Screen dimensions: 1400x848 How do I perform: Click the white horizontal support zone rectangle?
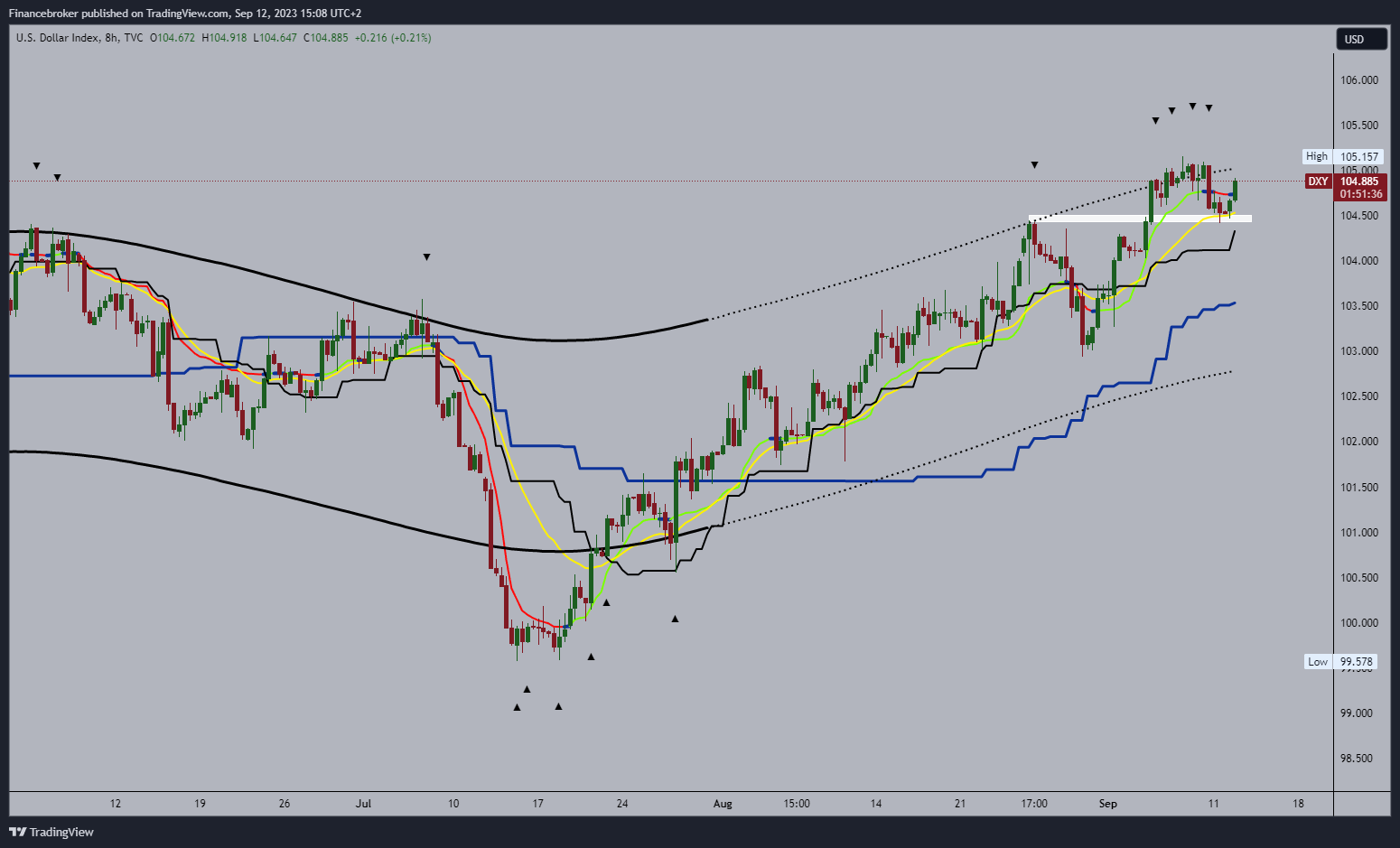click(x=1141, y=219)
